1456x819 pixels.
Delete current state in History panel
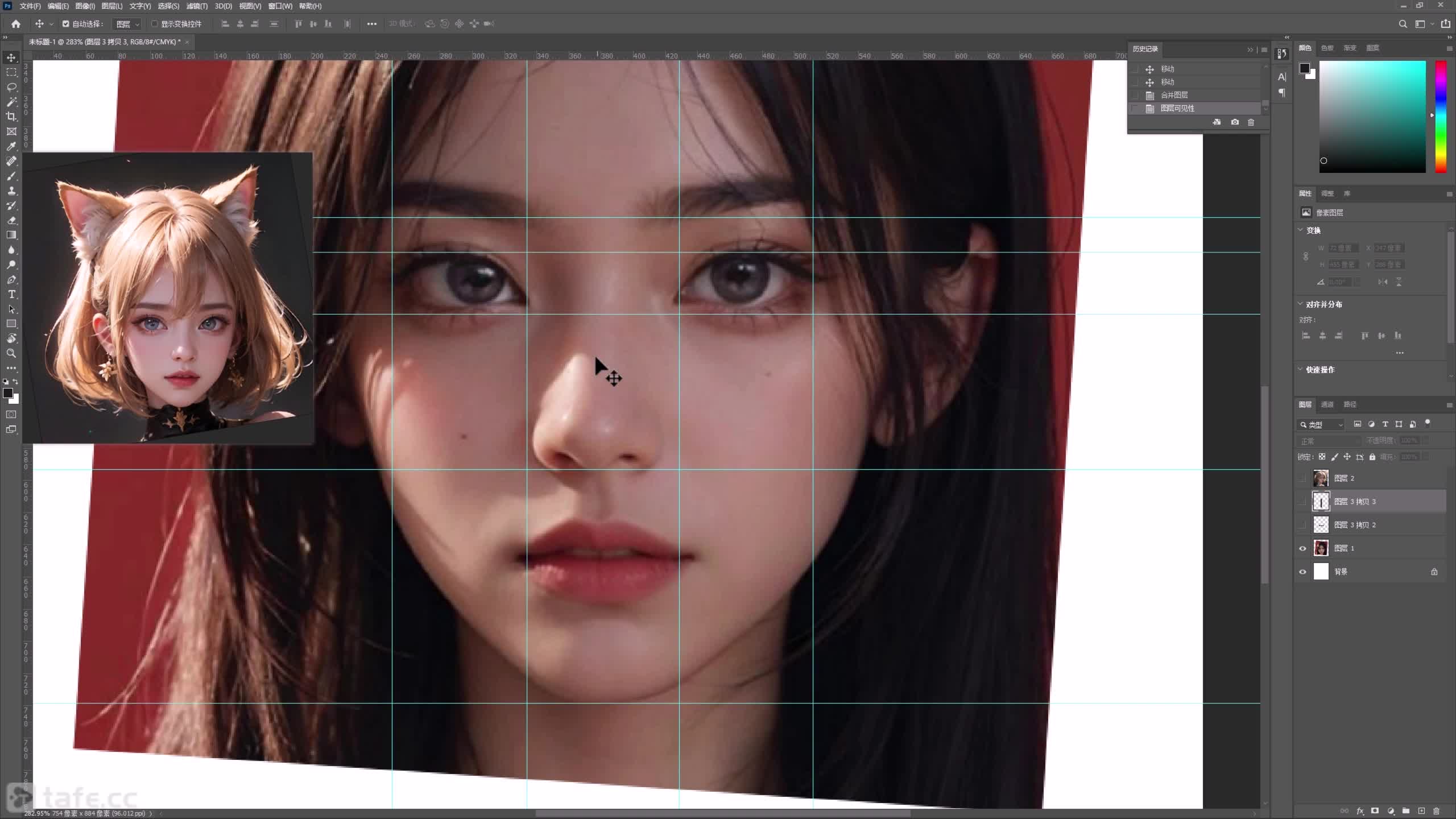click(1251, 122)
